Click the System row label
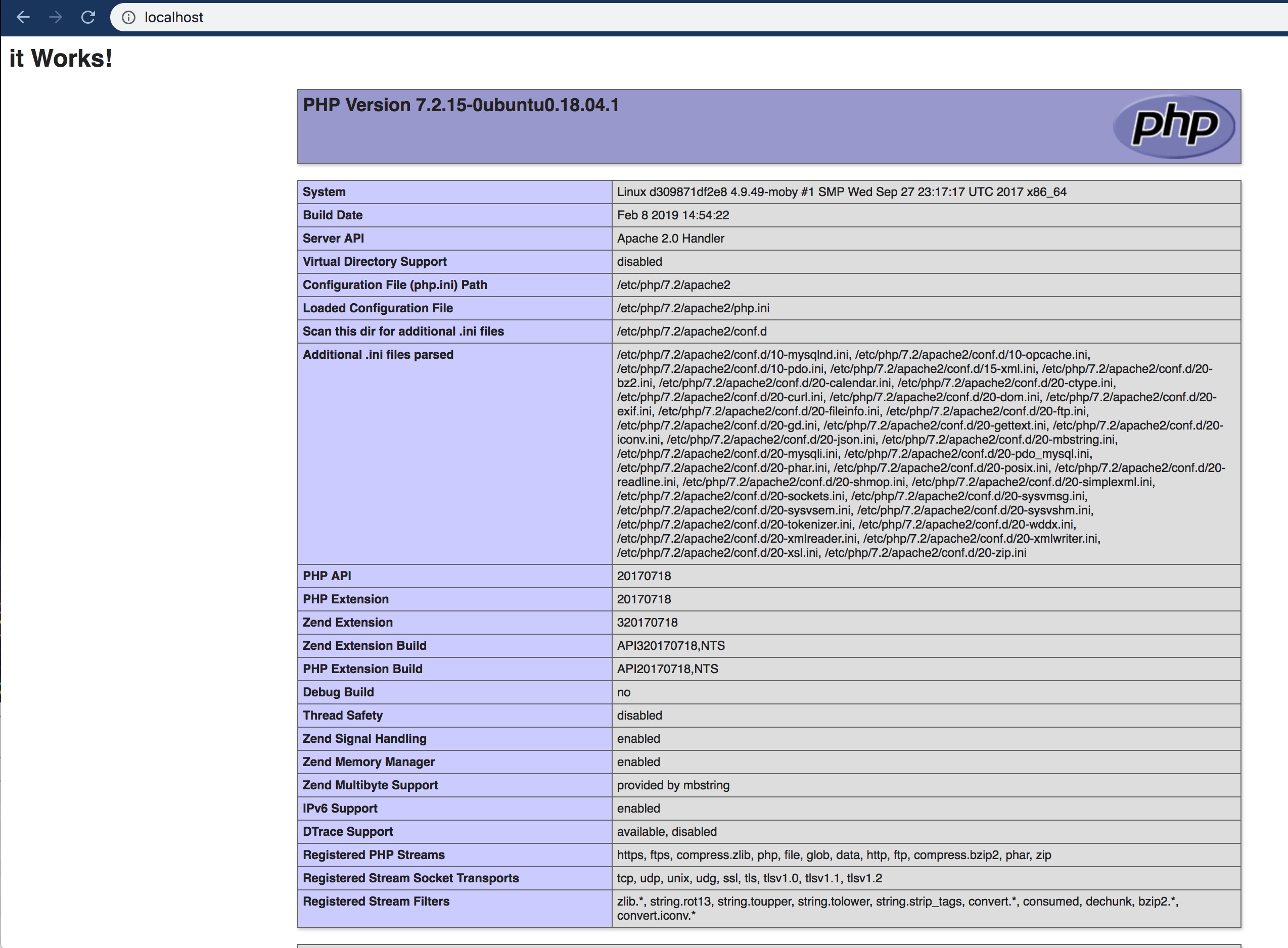This screenshot has width=1288, height=948. point(324,192)
